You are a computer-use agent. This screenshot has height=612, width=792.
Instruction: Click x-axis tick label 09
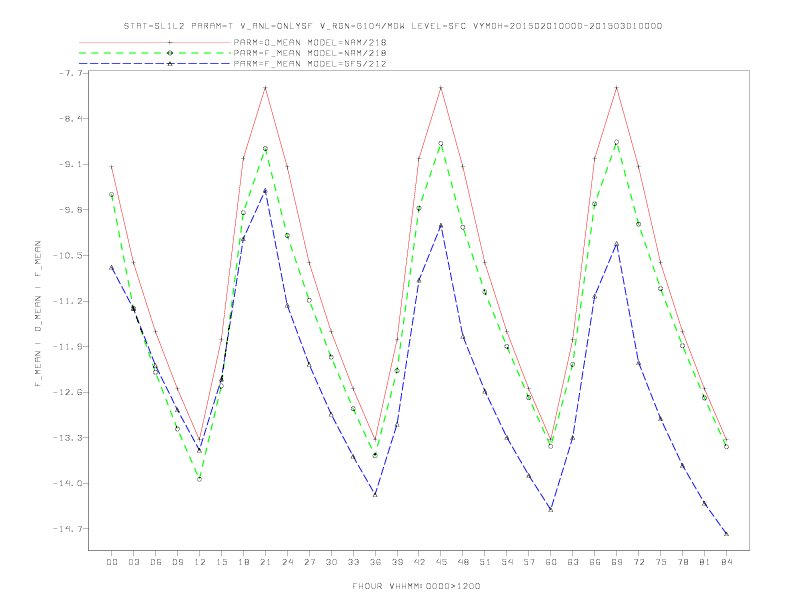point(178,562)
